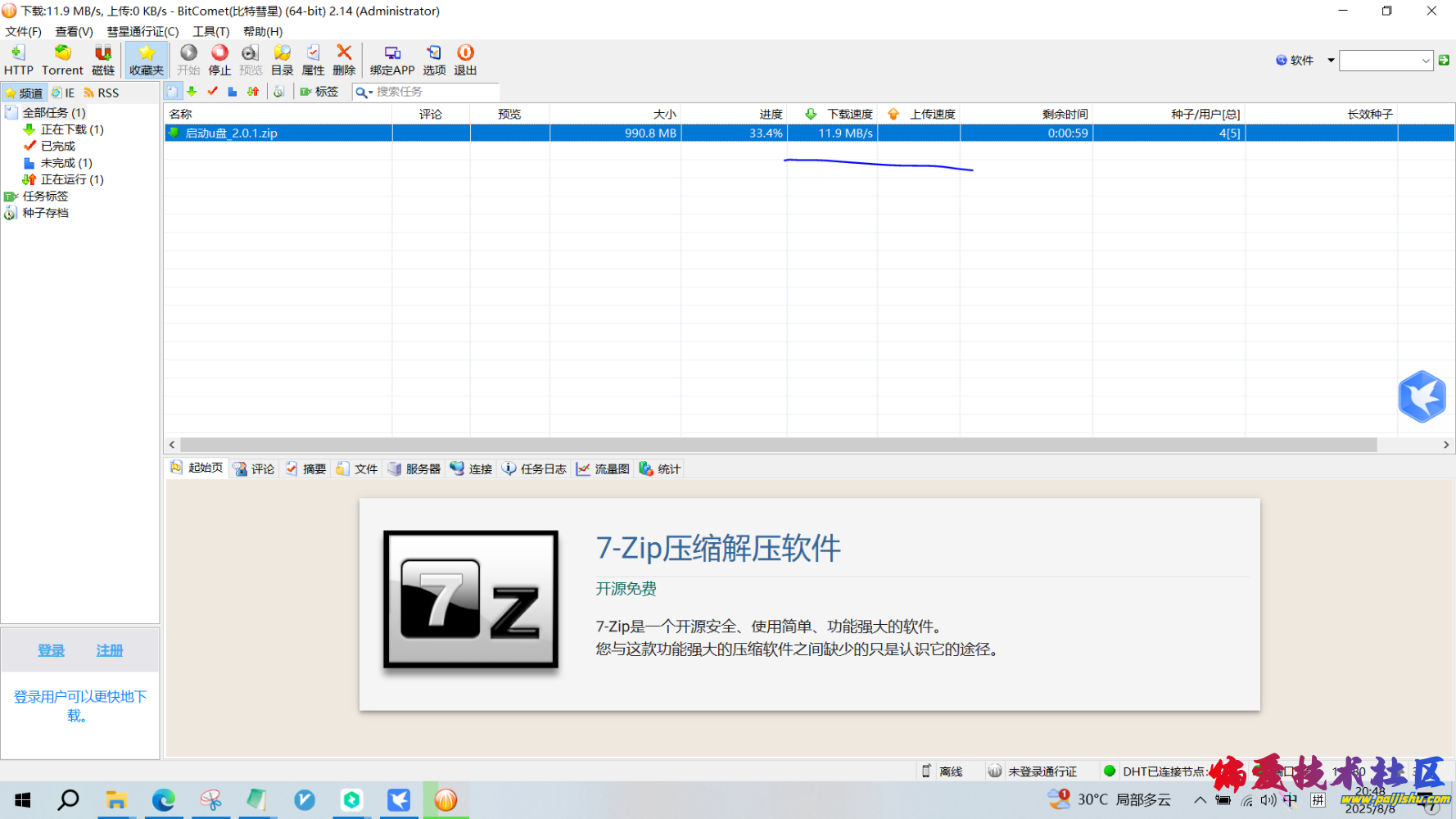Stop the 启动u盘_2.0.1.zip download

click(x=219, y=59)
